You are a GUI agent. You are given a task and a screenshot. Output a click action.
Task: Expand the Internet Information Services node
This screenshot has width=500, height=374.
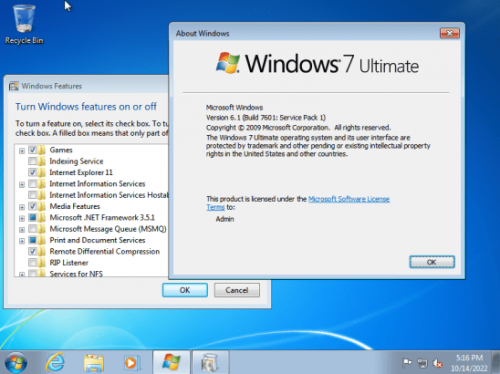click(x=22, y=184)
